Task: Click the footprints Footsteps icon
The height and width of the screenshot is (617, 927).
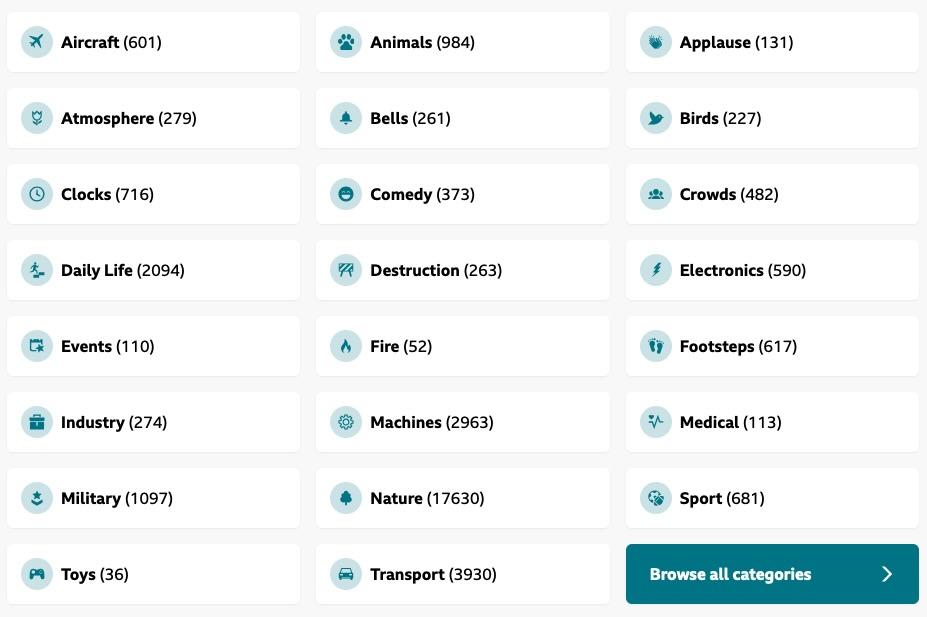Action: pos(656,346)
